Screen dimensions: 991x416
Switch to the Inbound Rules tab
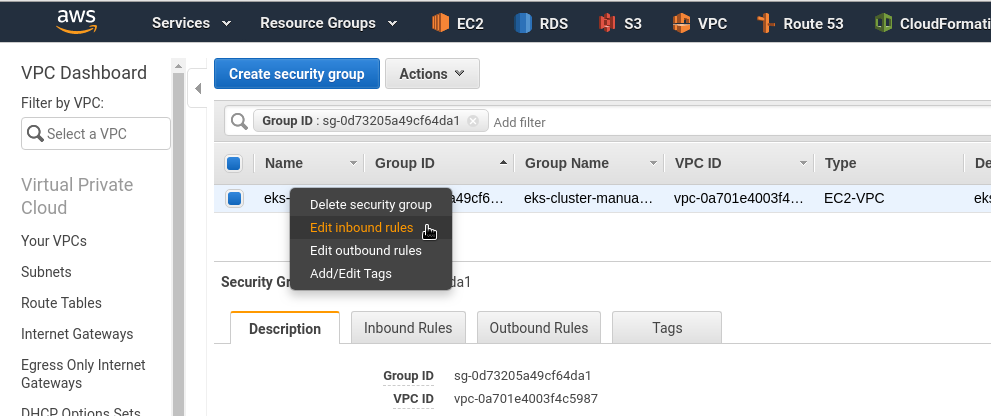[x=408, y=327]
